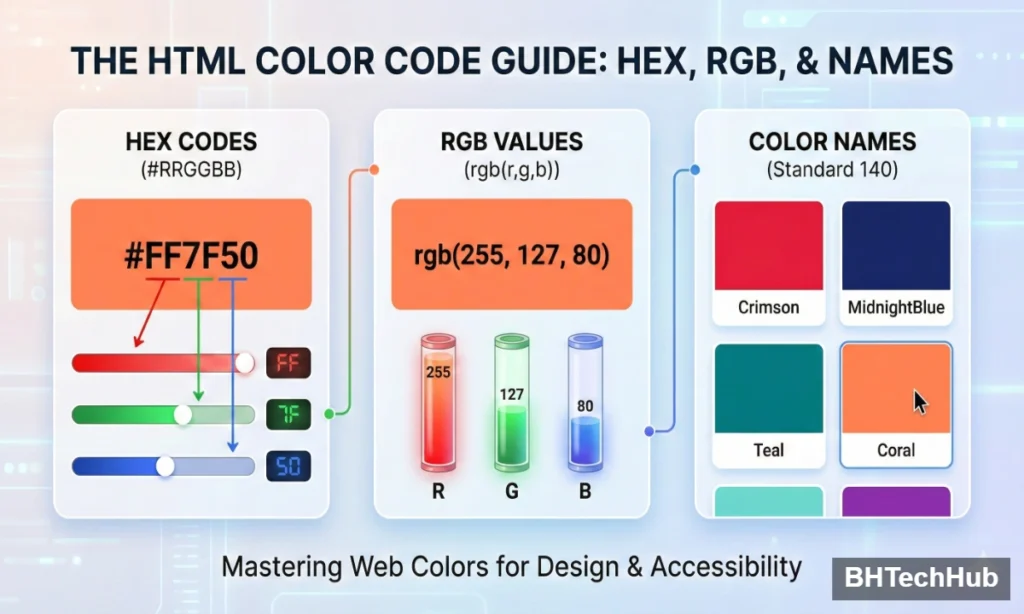The image size is (1024, 614).
Task: Select the B test tube showing 80
Action: [583, 400]
